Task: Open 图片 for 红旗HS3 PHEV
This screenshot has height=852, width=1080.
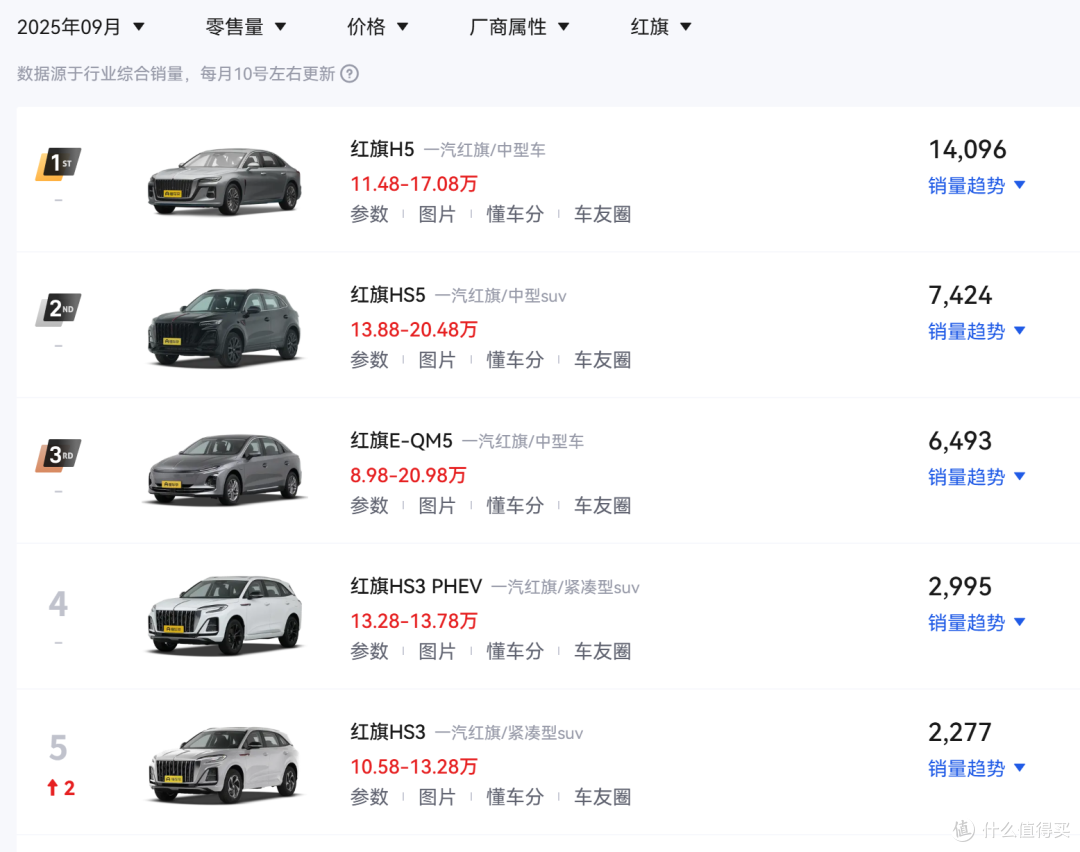Action: pos(437,652)
